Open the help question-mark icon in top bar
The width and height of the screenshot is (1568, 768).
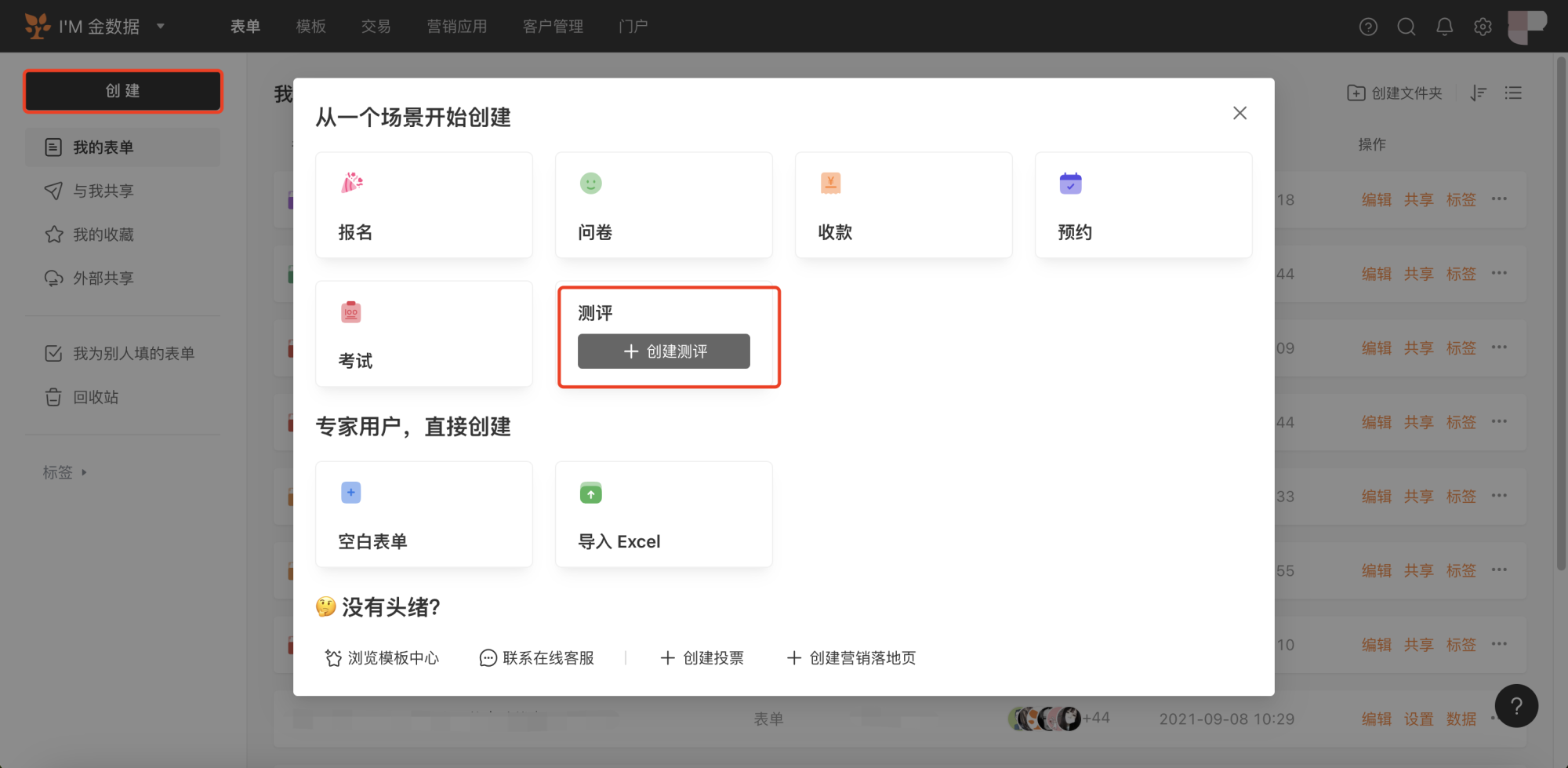1368,27
